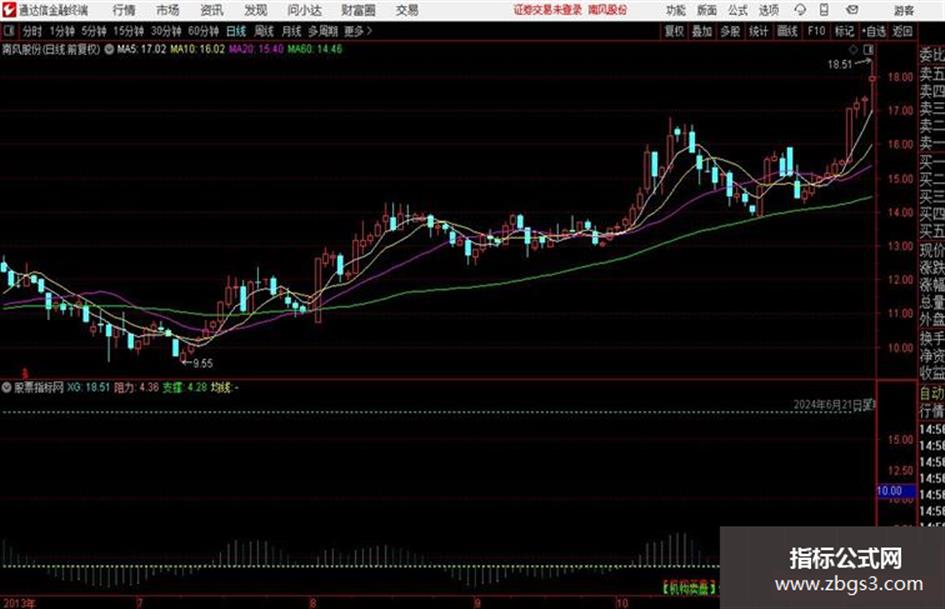Click the 南风股份 stock name in title bar
This screenshot has height=609, width=945.
pyautogui.click(x=608, y=10)
